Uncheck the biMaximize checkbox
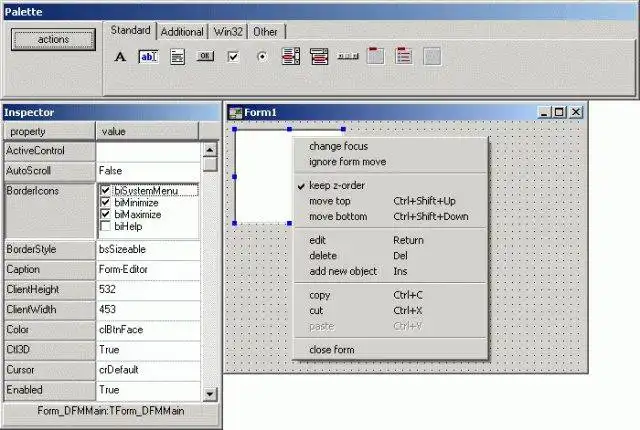This screenshot has height=430, width=640. coord(105,214)
